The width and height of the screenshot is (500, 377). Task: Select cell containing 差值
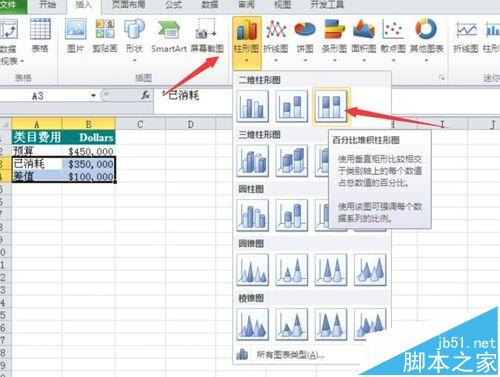coord(37,176)
